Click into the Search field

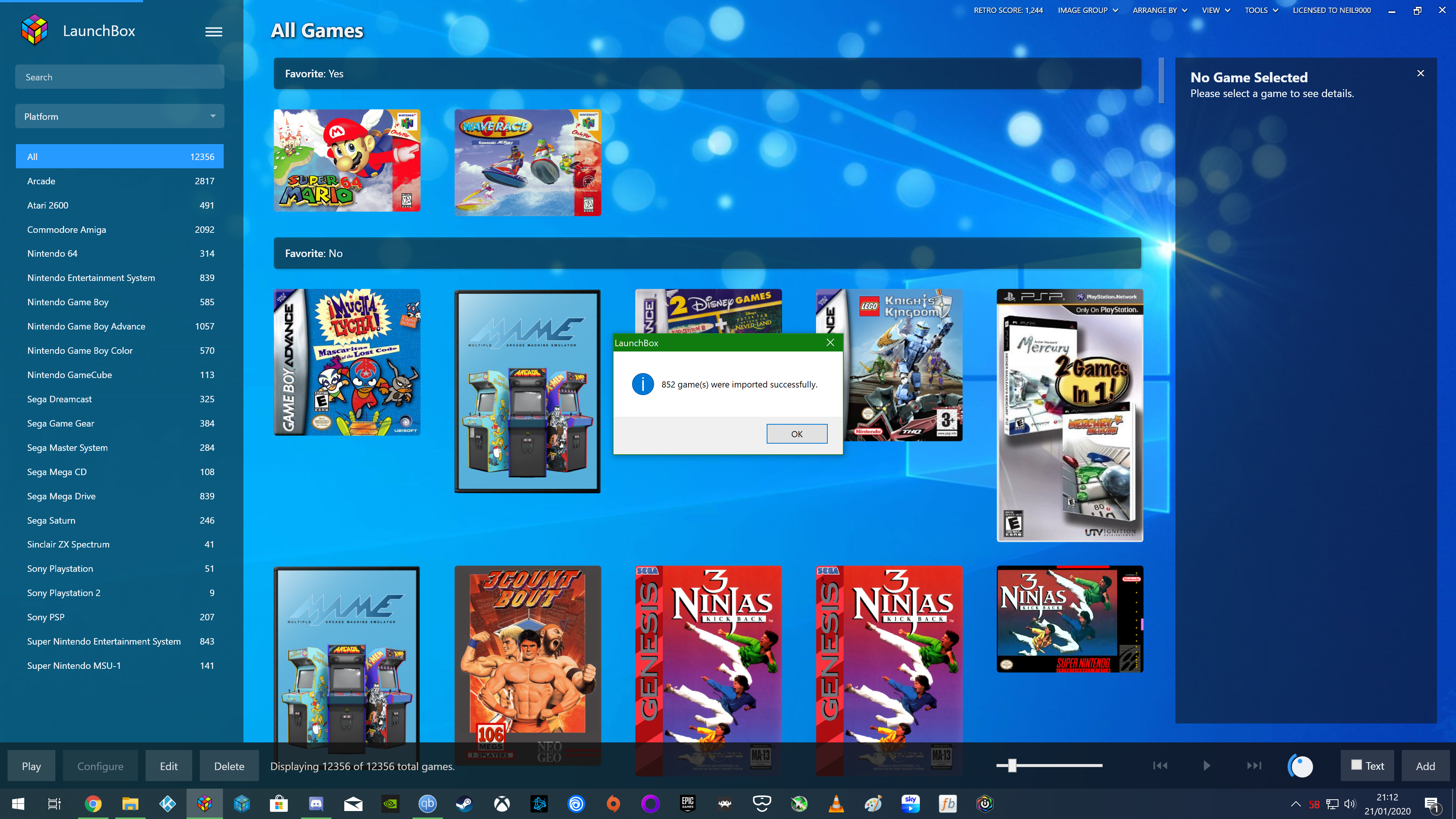point(119,77)
